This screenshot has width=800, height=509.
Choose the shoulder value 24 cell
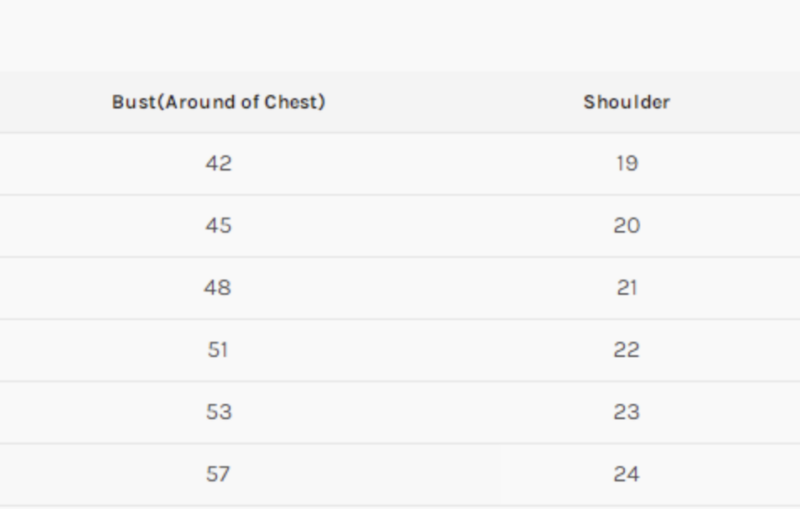(626, 474)
